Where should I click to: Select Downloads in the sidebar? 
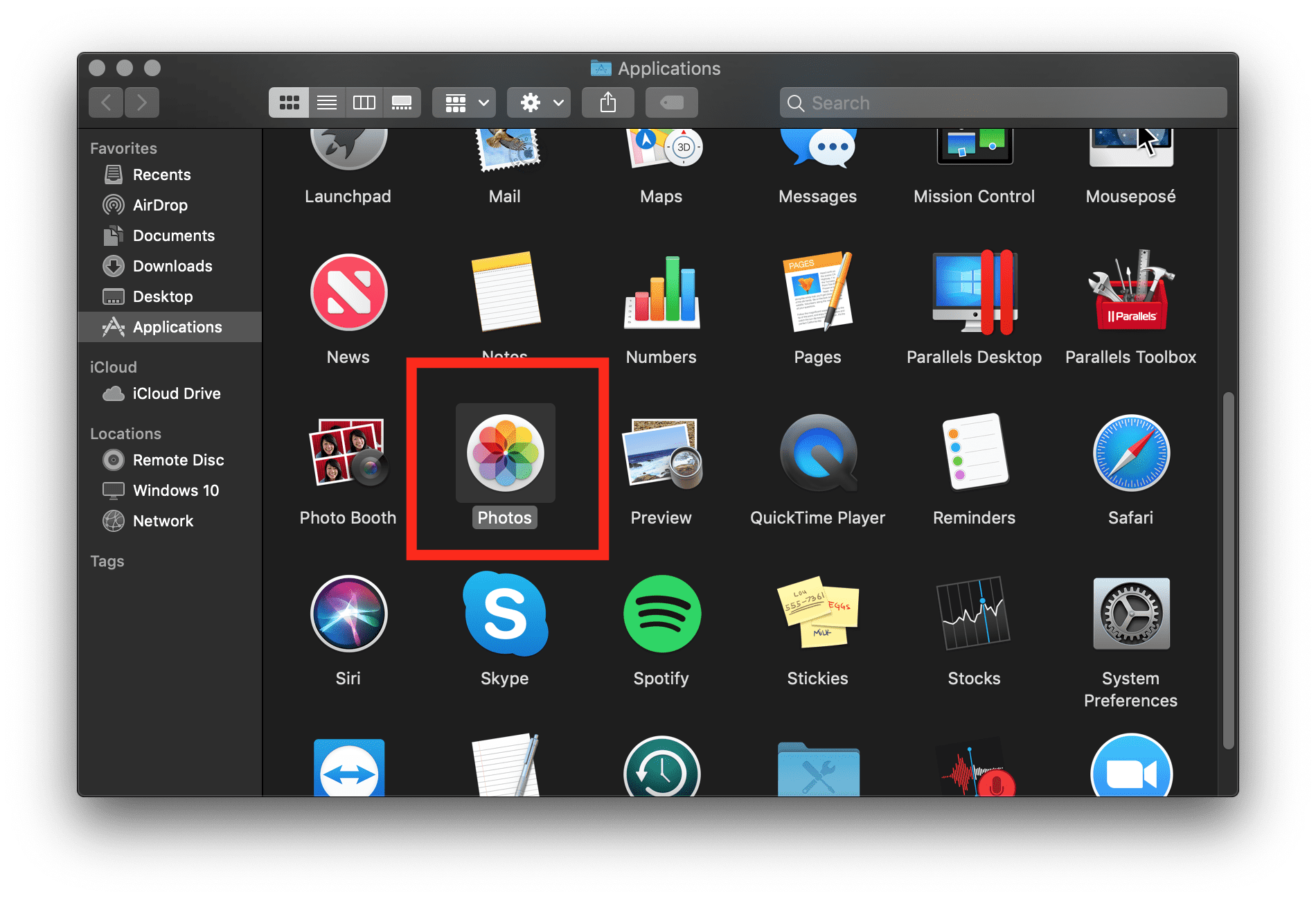tap(172, 266)
